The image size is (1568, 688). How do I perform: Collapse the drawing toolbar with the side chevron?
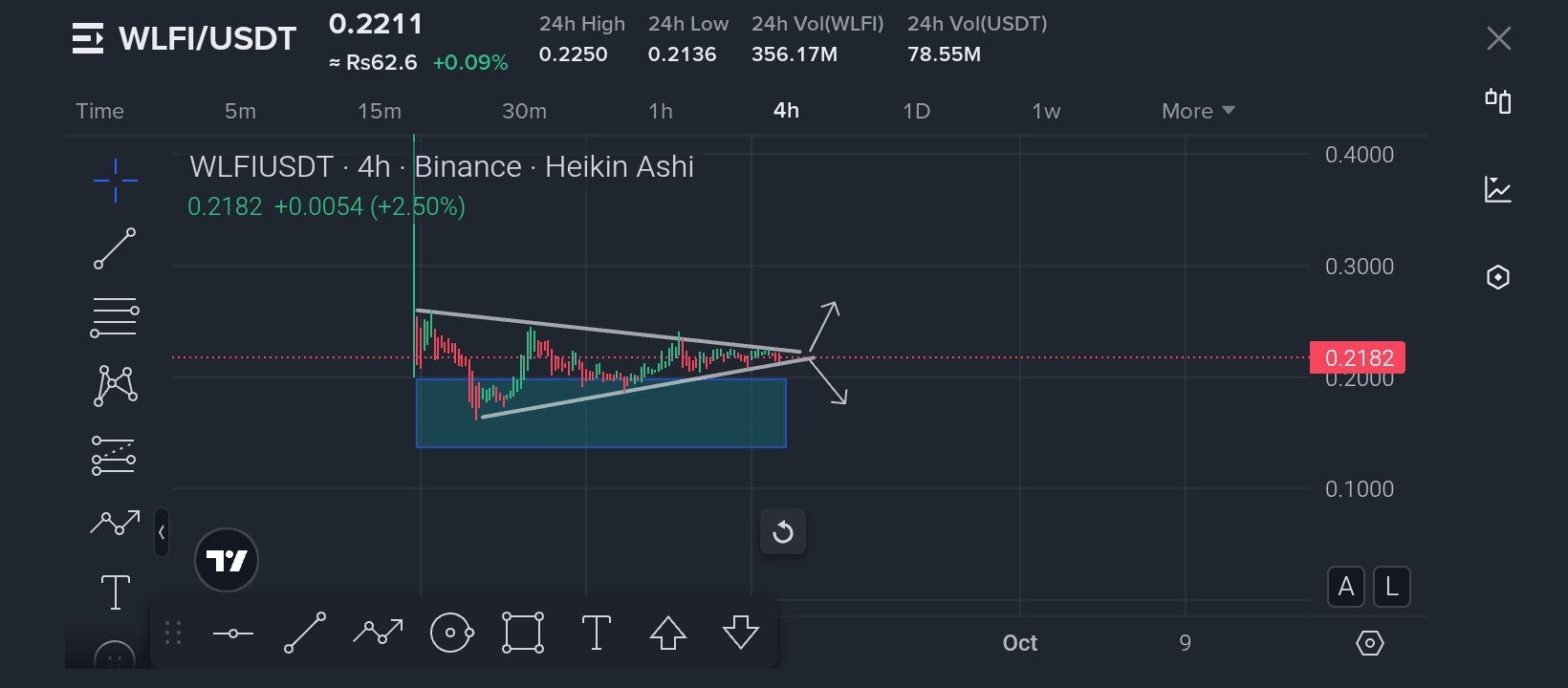click(162, 532)
